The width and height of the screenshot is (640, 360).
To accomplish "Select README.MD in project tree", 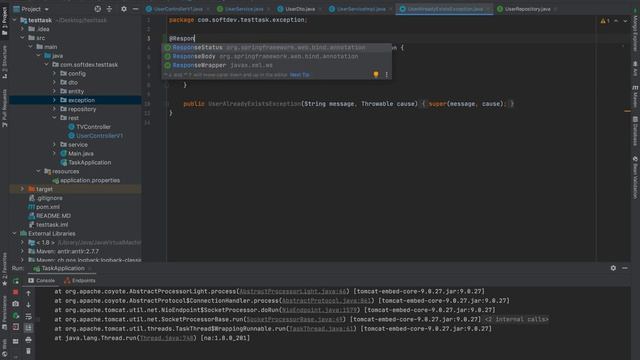I will pyautogui.click(x=53, y=216).
